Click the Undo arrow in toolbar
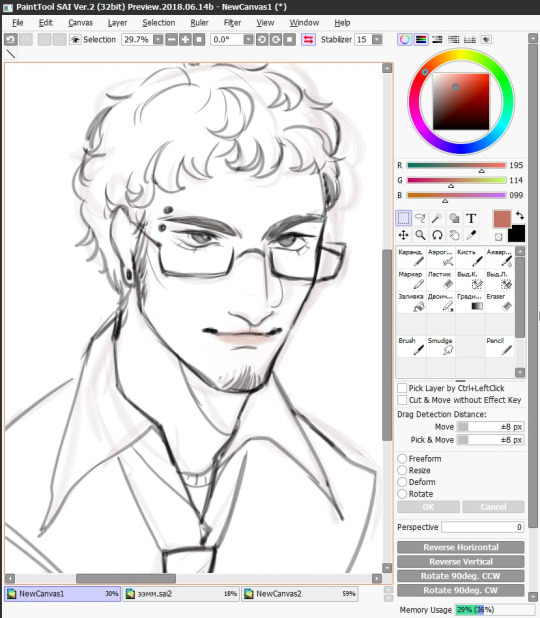The image size is (540, 618). [11, 39]
